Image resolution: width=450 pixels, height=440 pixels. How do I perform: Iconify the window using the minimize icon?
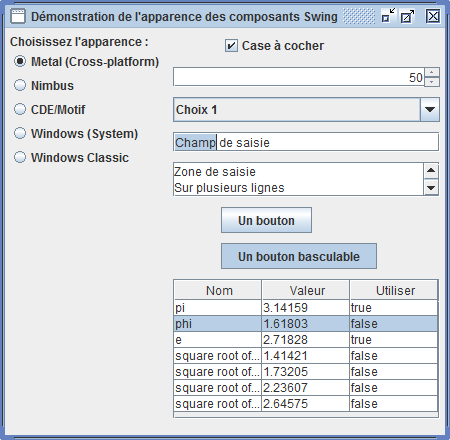click(x=388, y=16)
